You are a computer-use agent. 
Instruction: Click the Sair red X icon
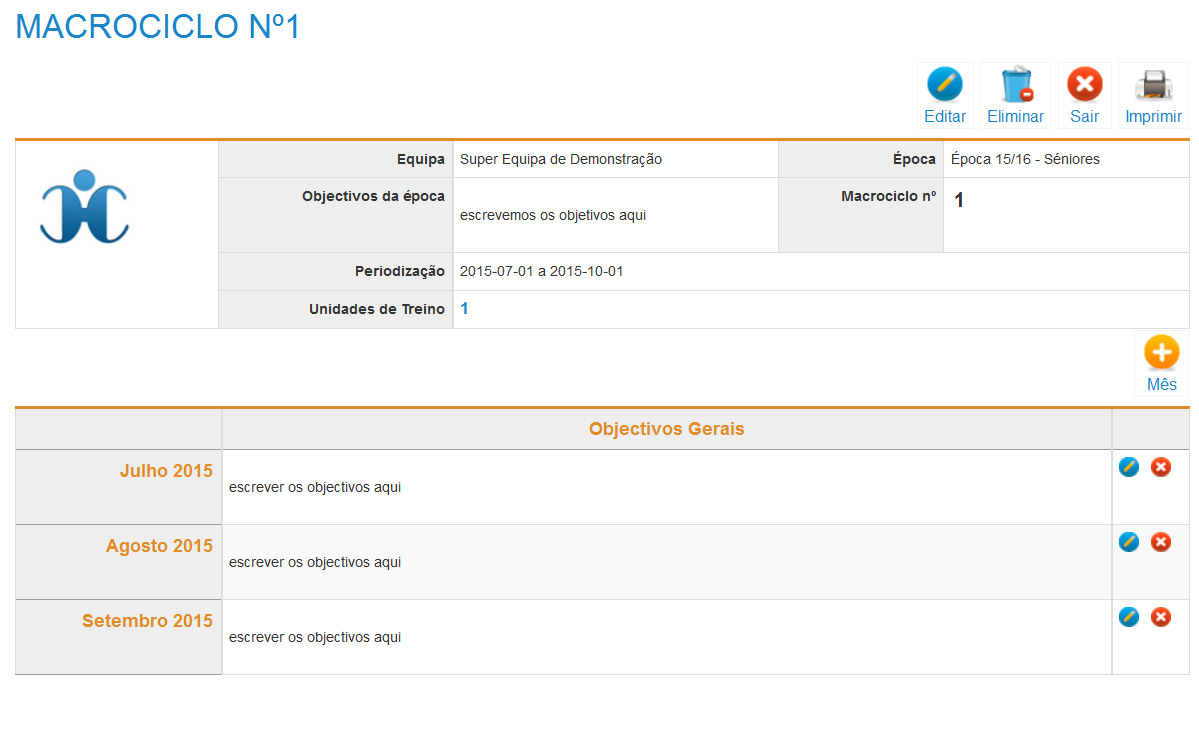point(1084,85)
